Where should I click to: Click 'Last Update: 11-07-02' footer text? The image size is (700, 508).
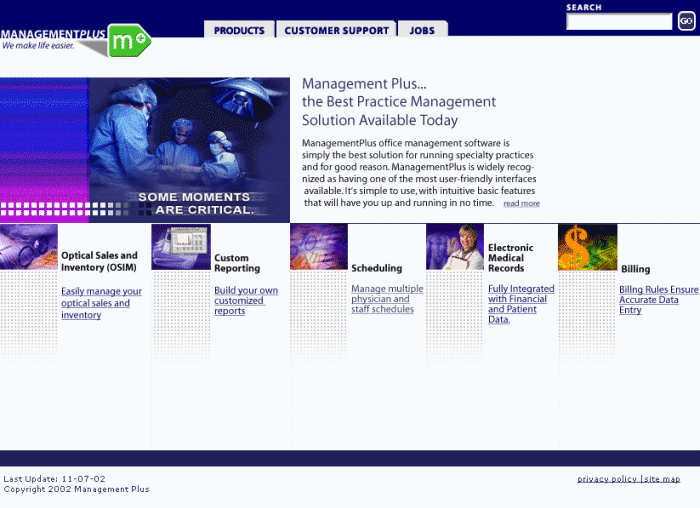[x=54, y=479]
